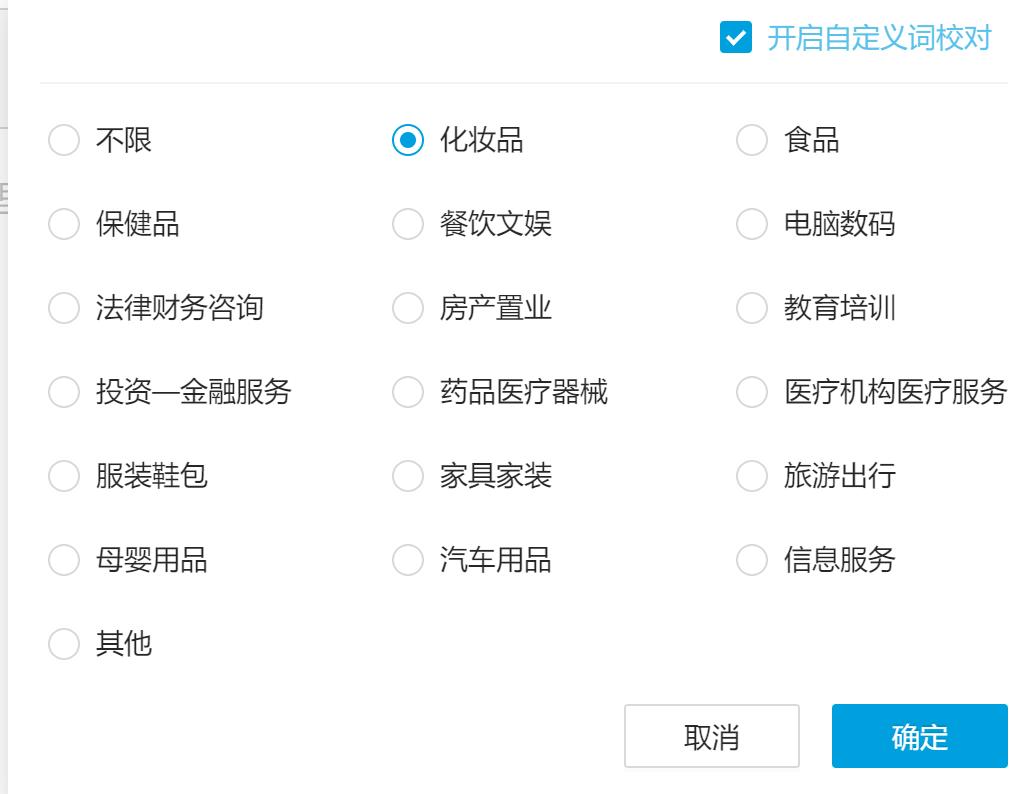The height and width of the screenshot is (794, 1034).
Task: Select the 保健品 option
Action: (x=63, y=224)
